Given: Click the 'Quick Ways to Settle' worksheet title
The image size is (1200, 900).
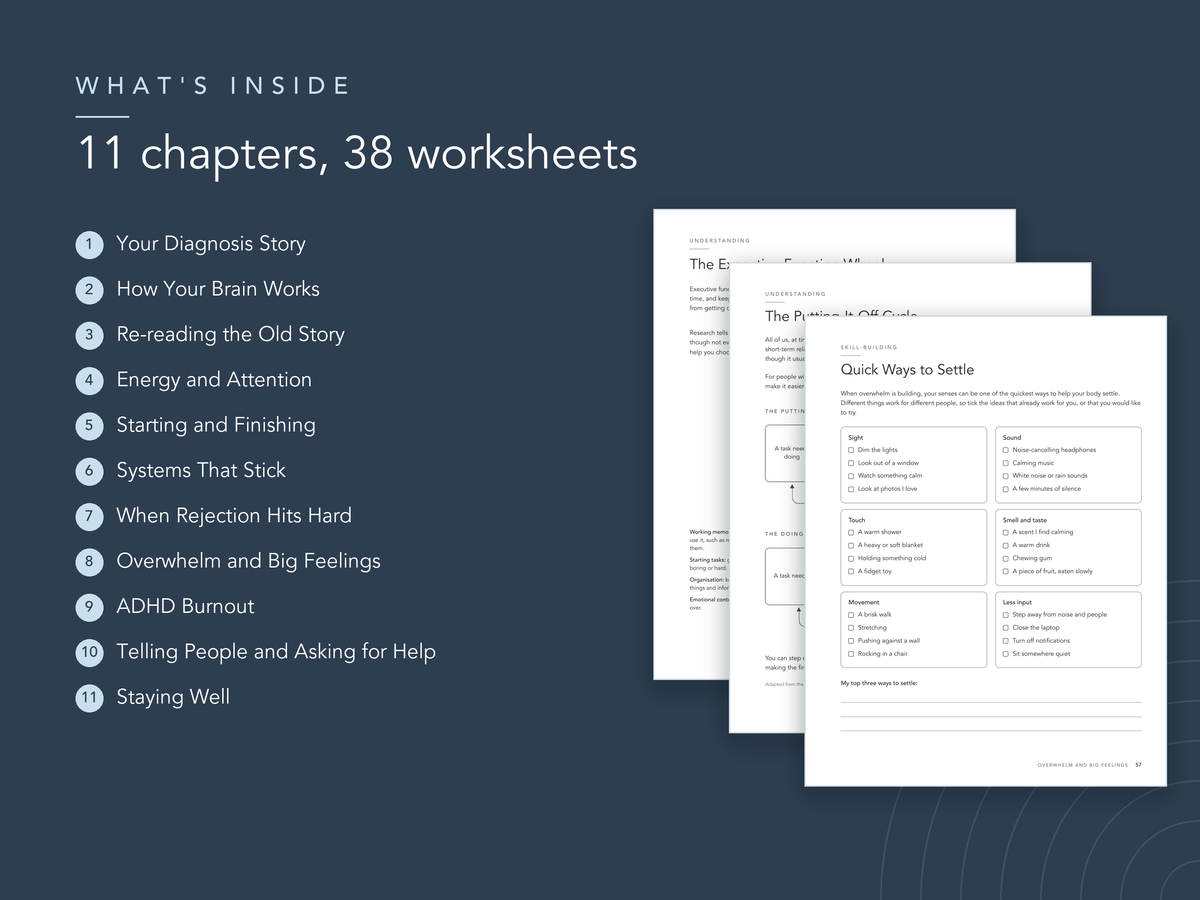Looking at the screenshot, I should click(907, 370).
